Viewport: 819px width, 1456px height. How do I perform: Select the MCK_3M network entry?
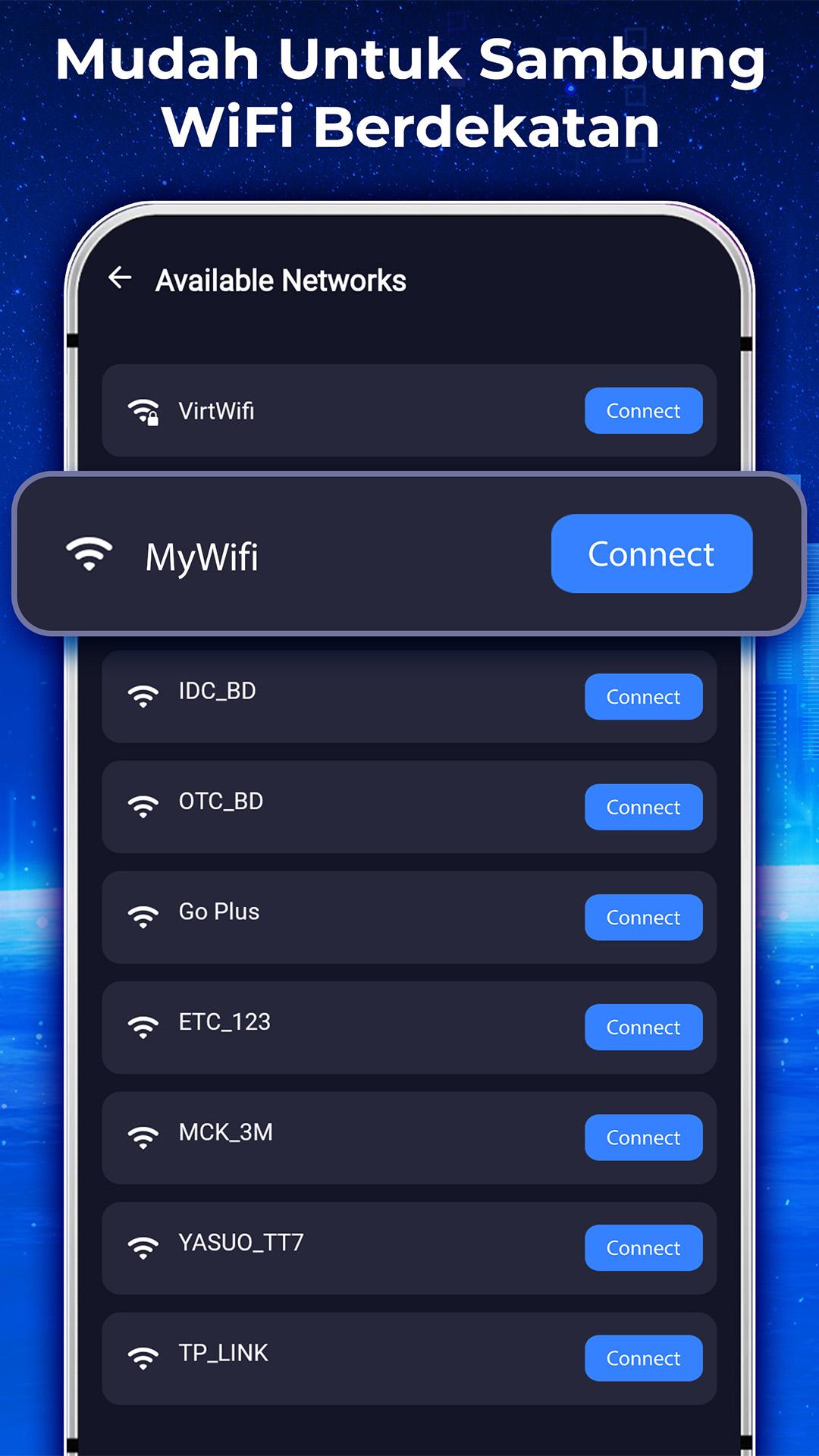[409, 1137]
